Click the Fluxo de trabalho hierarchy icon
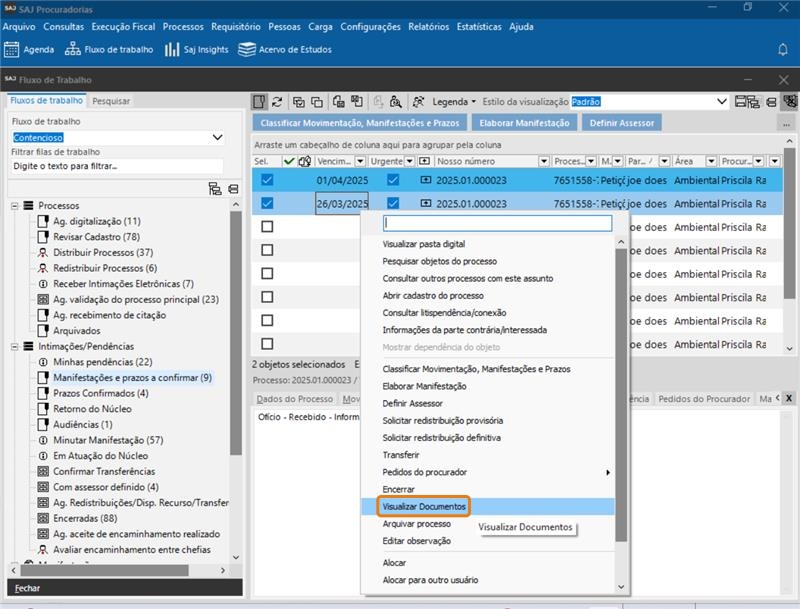The width and height of the screenshot is (800, 609). pyautogui.click(x=72, y=49)
